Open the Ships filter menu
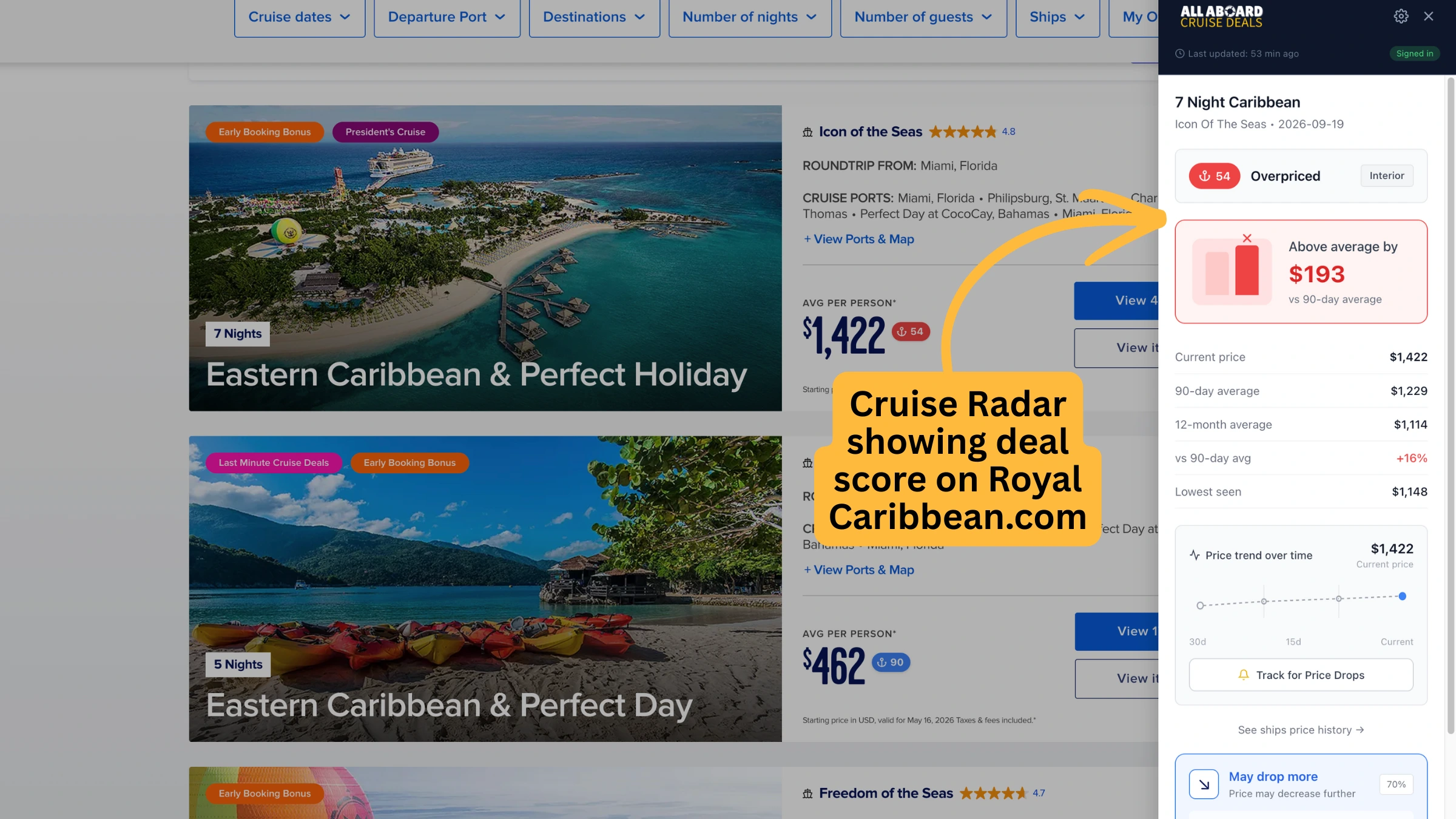 pyautogui.click(x=1057, y=17)
